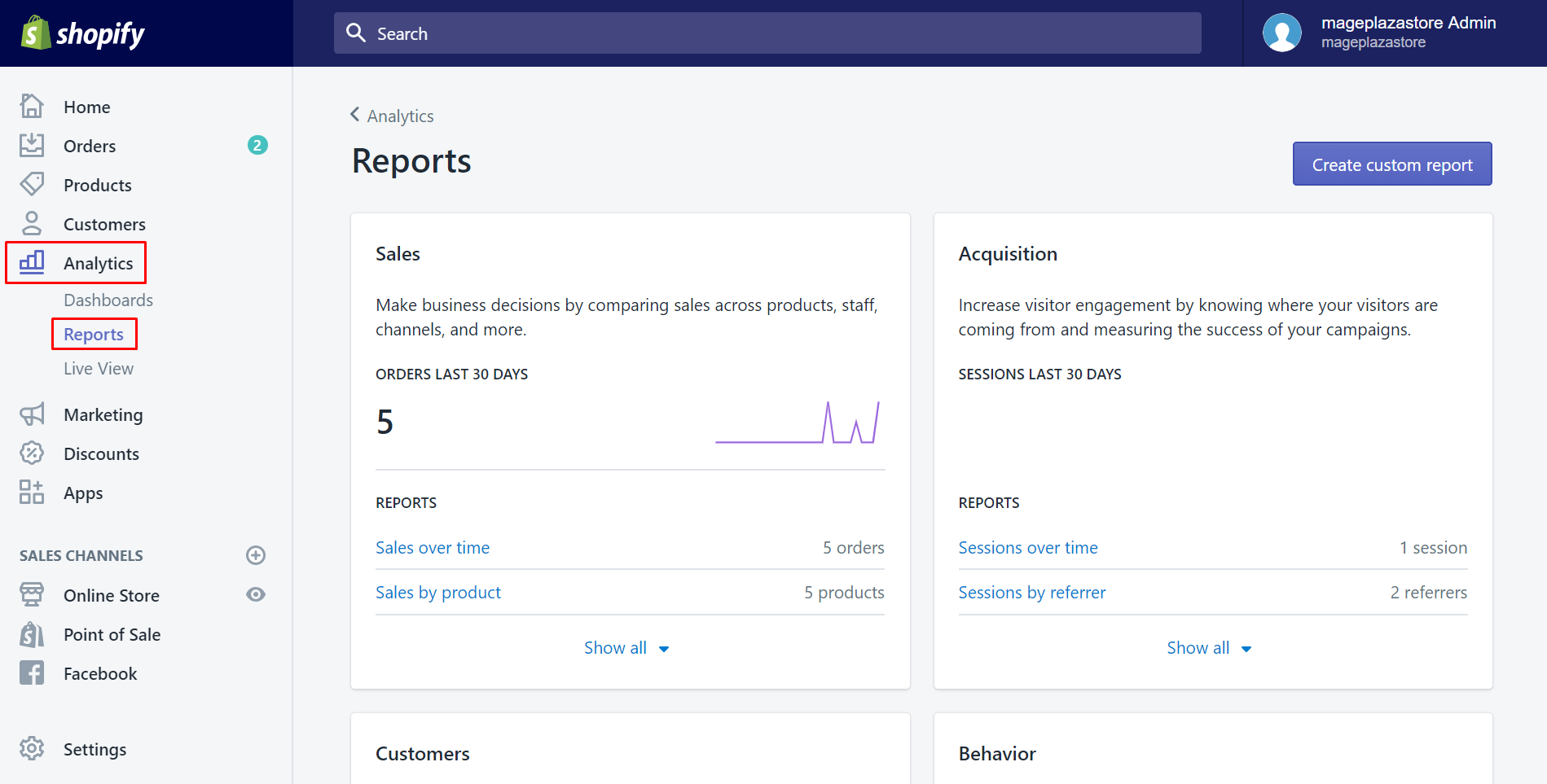Open Settings in the sidebar
1547x784 pixels.
pos(95,749)
